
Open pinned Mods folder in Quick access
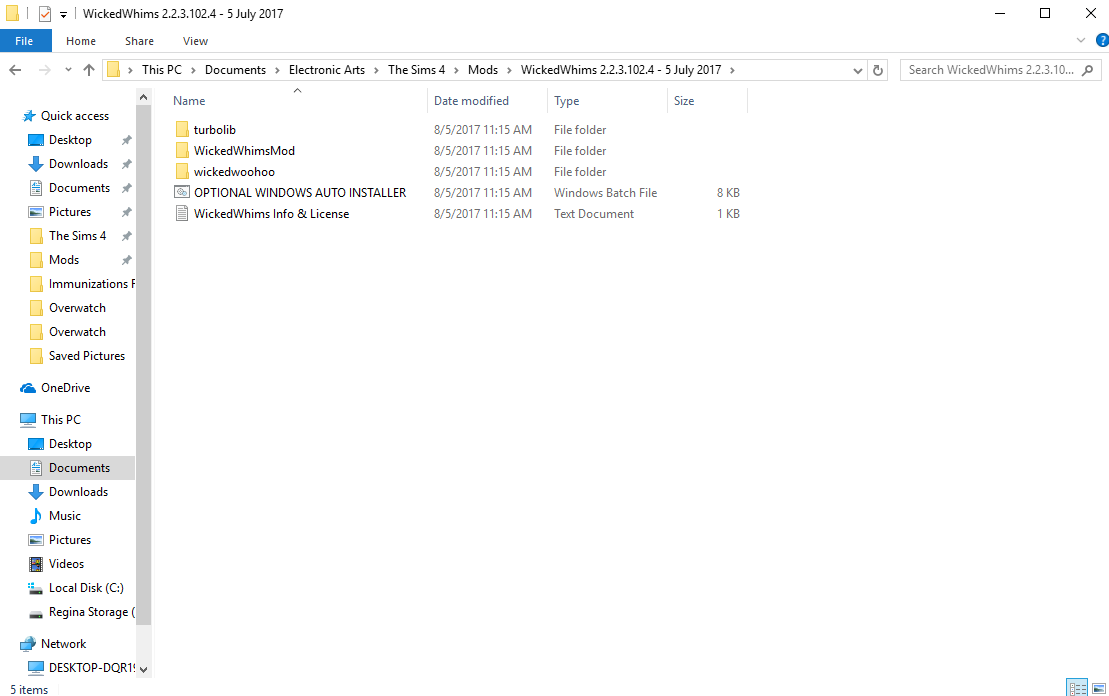(64, 260)
